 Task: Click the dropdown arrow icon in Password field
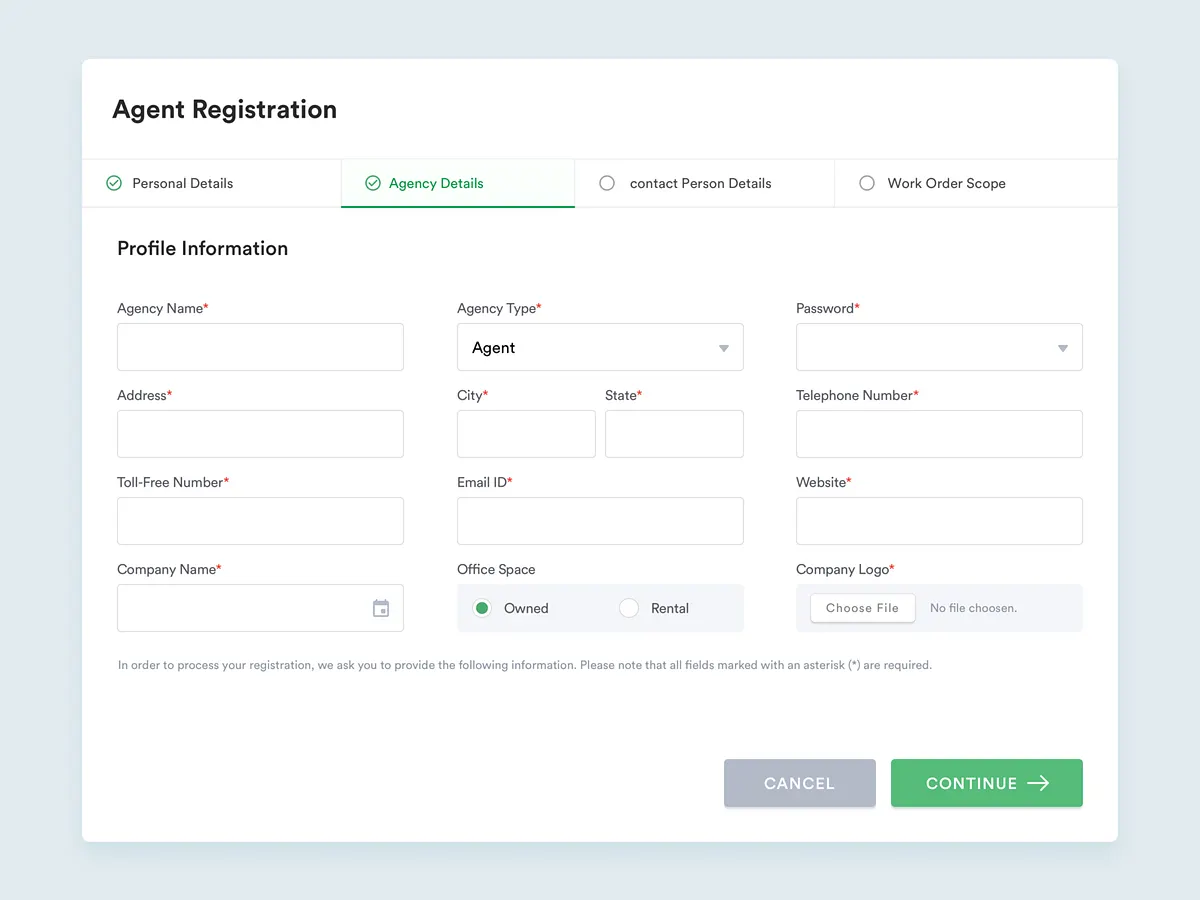(1061, 347)
